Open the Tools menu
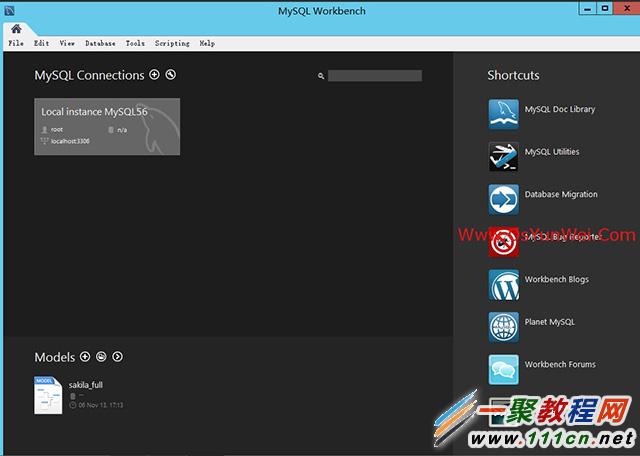 point(135,43)
